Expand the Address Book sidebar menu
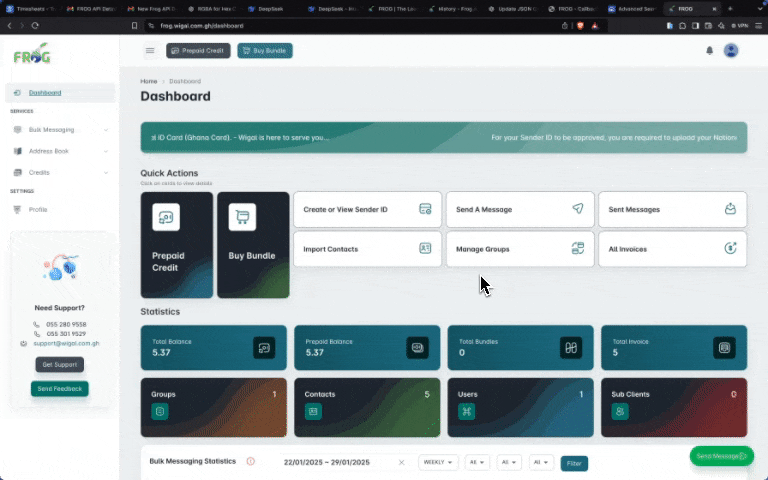The width and height of the screenshot is (768, 480). 60,151
